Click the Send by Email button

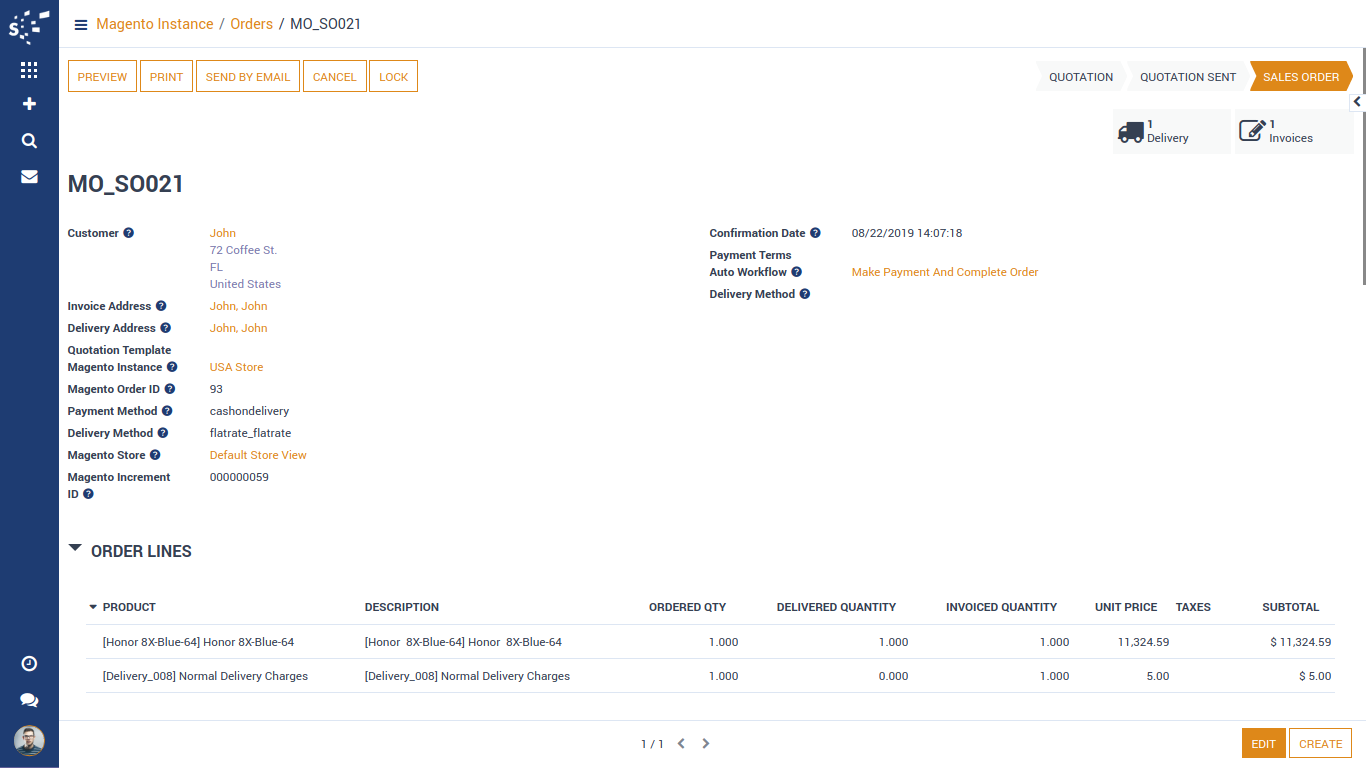(248, 77)
